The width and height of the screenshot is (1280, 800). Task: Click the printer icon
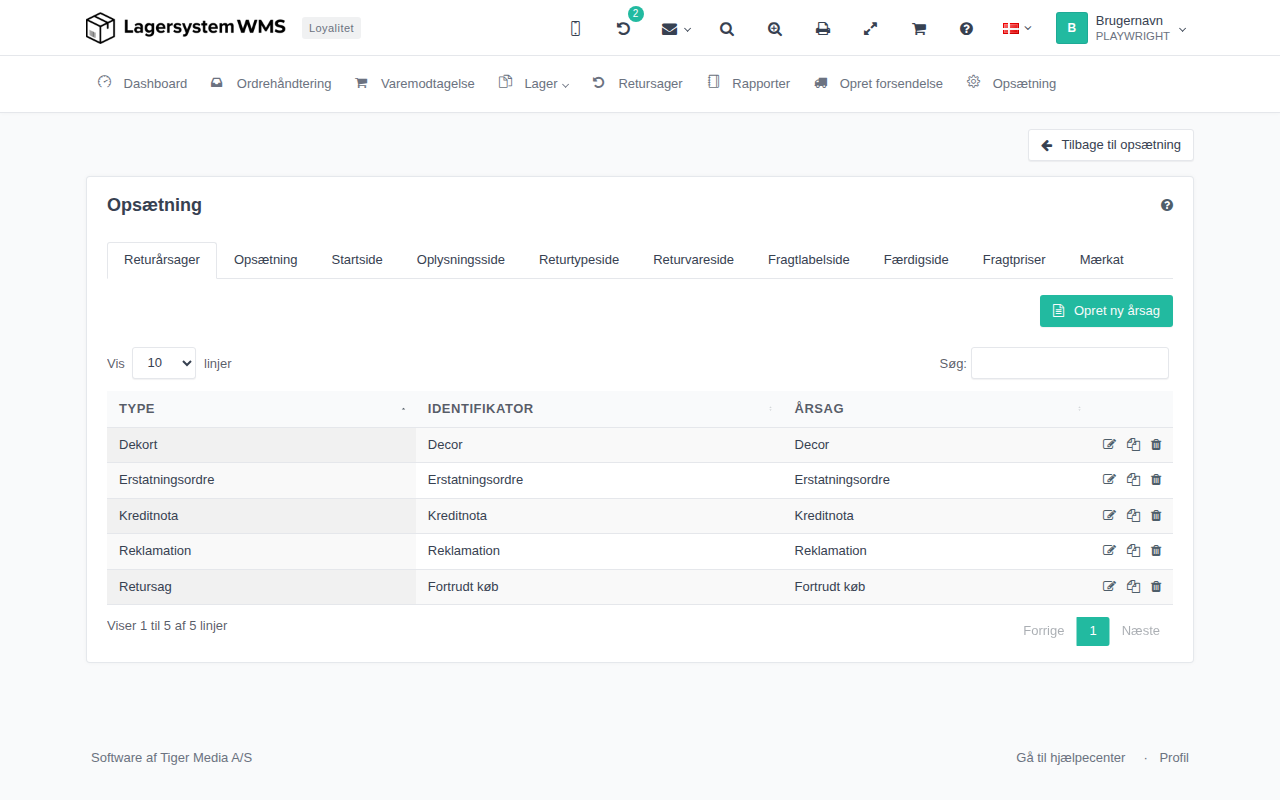tap(823, 29)
